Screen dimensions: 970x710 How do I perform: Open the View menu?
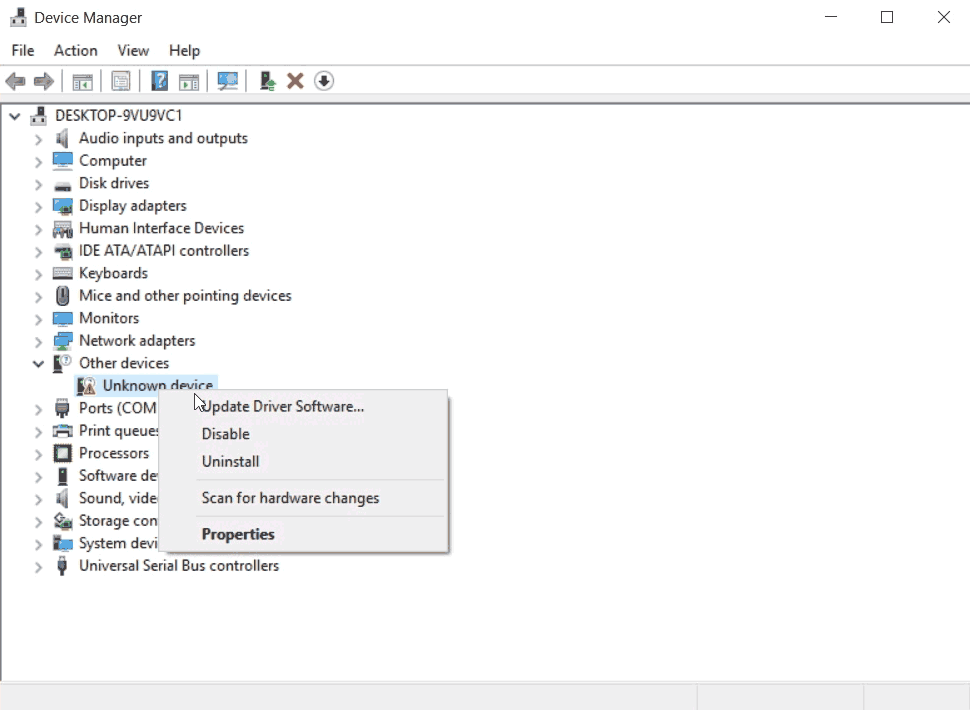(x=133, y=51)
